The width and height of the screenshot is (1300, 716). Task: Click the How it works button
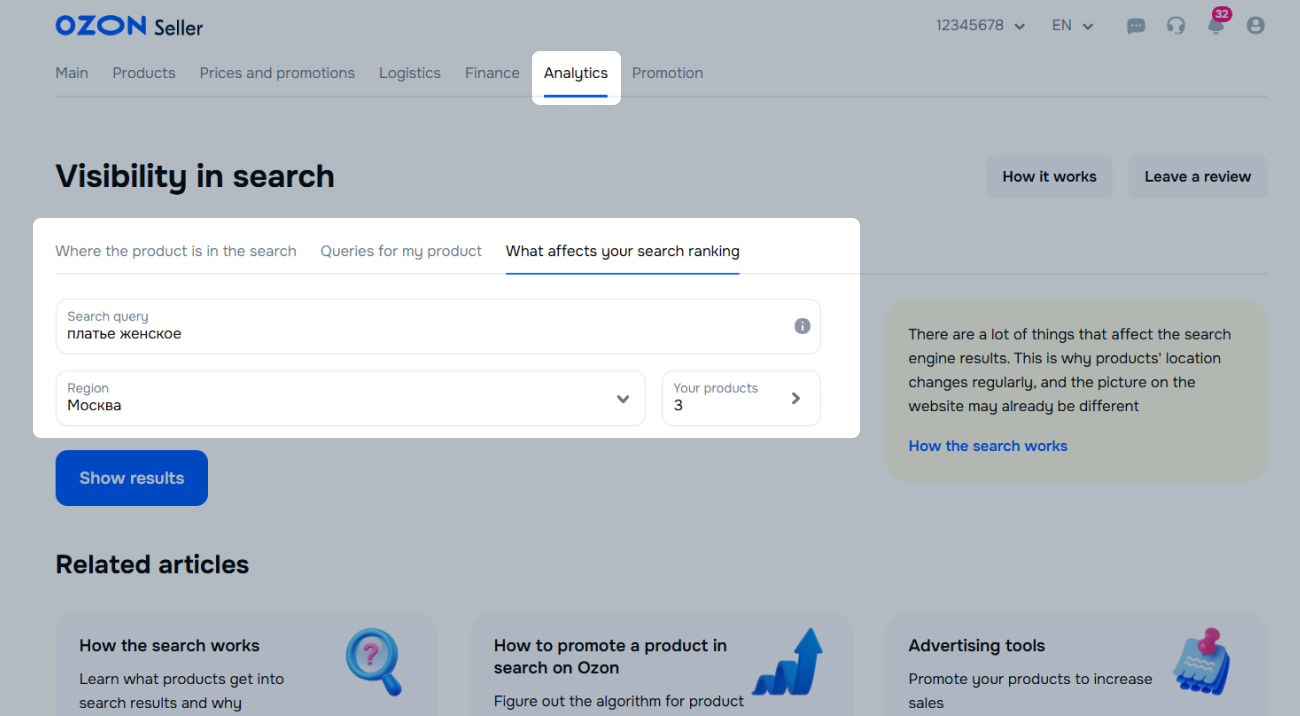1049,177
